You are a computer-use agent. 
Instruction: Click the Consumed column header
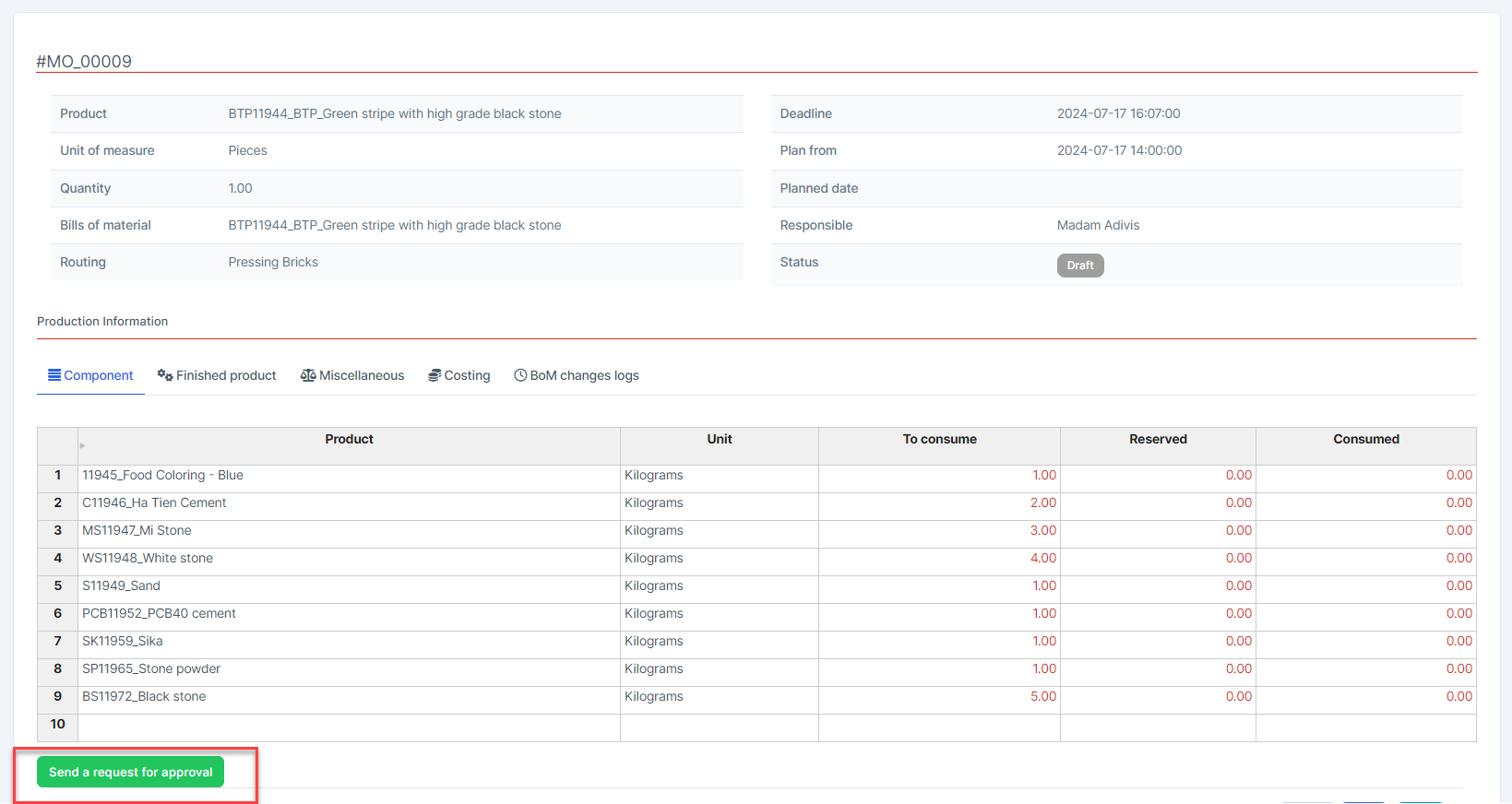pyautogui.click(x=1365, y=440)
